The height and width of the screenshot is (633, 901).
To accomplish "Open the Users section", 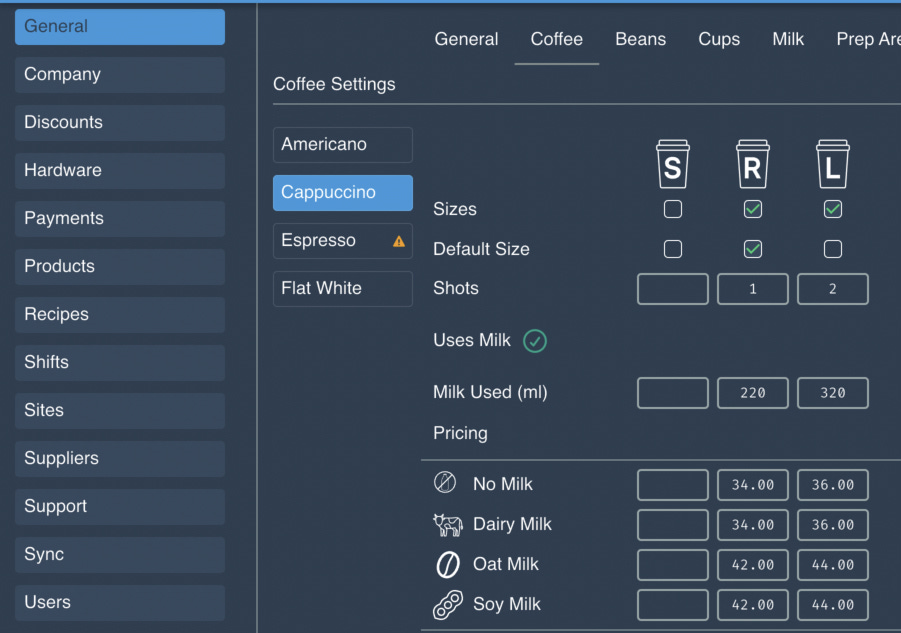I will click(120, 602).
